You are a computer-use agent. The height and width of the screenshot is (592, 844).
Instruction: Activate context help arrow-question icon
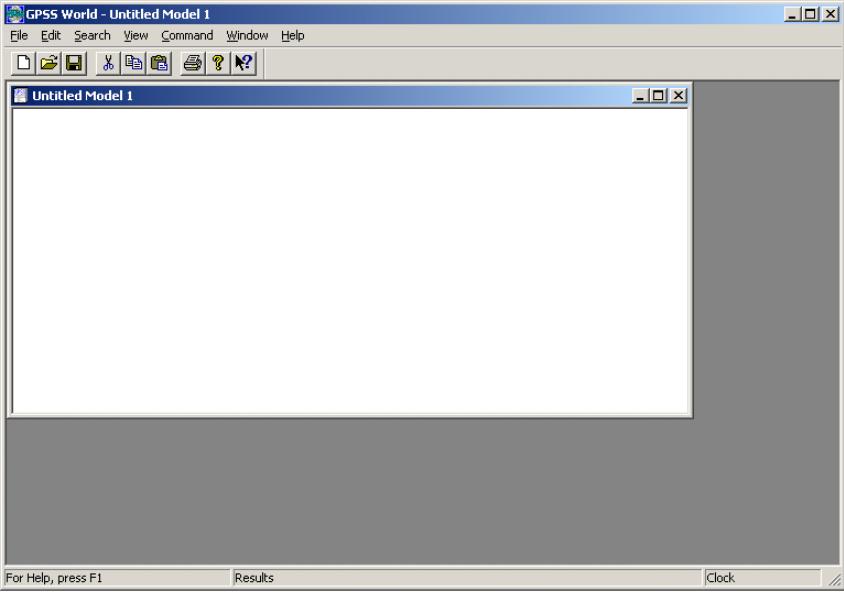244,63
